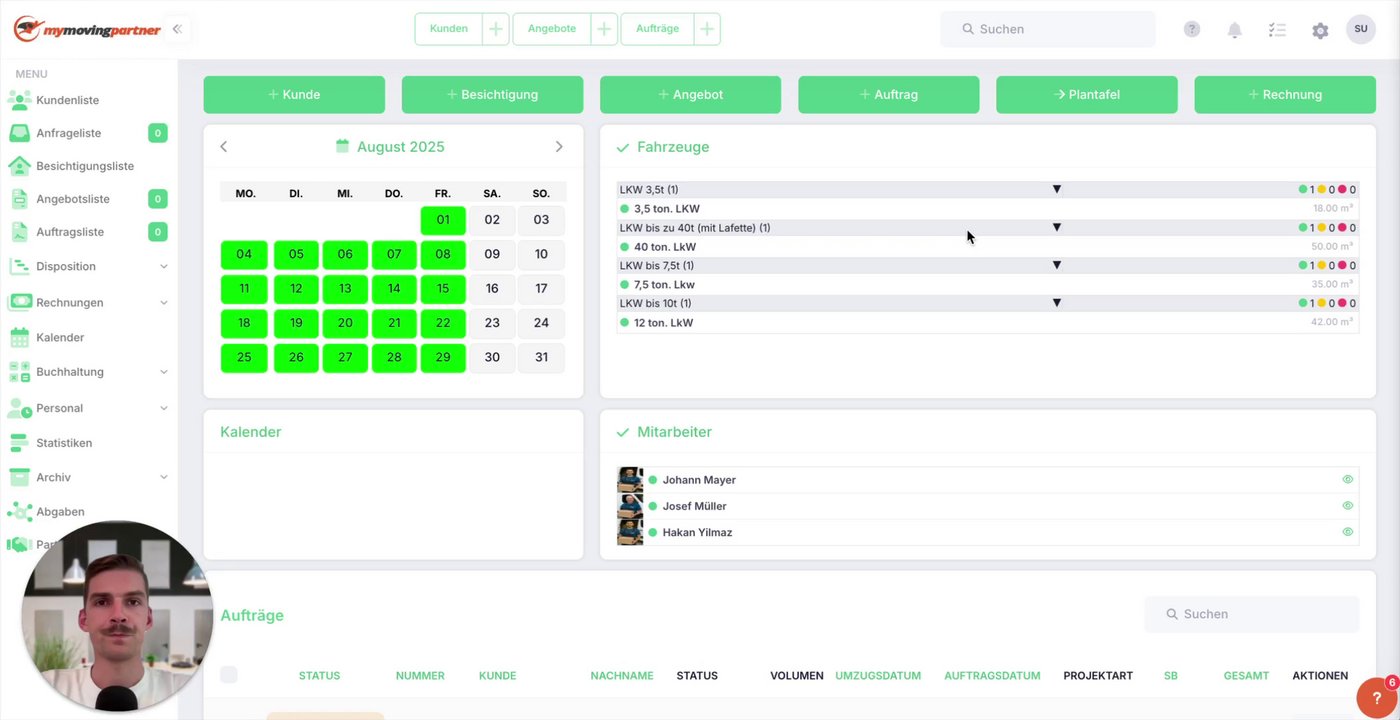This screenshot has width=1400, height=720.
Task: Toggle visibility eye for Josef Müller
Action: 1347,506
